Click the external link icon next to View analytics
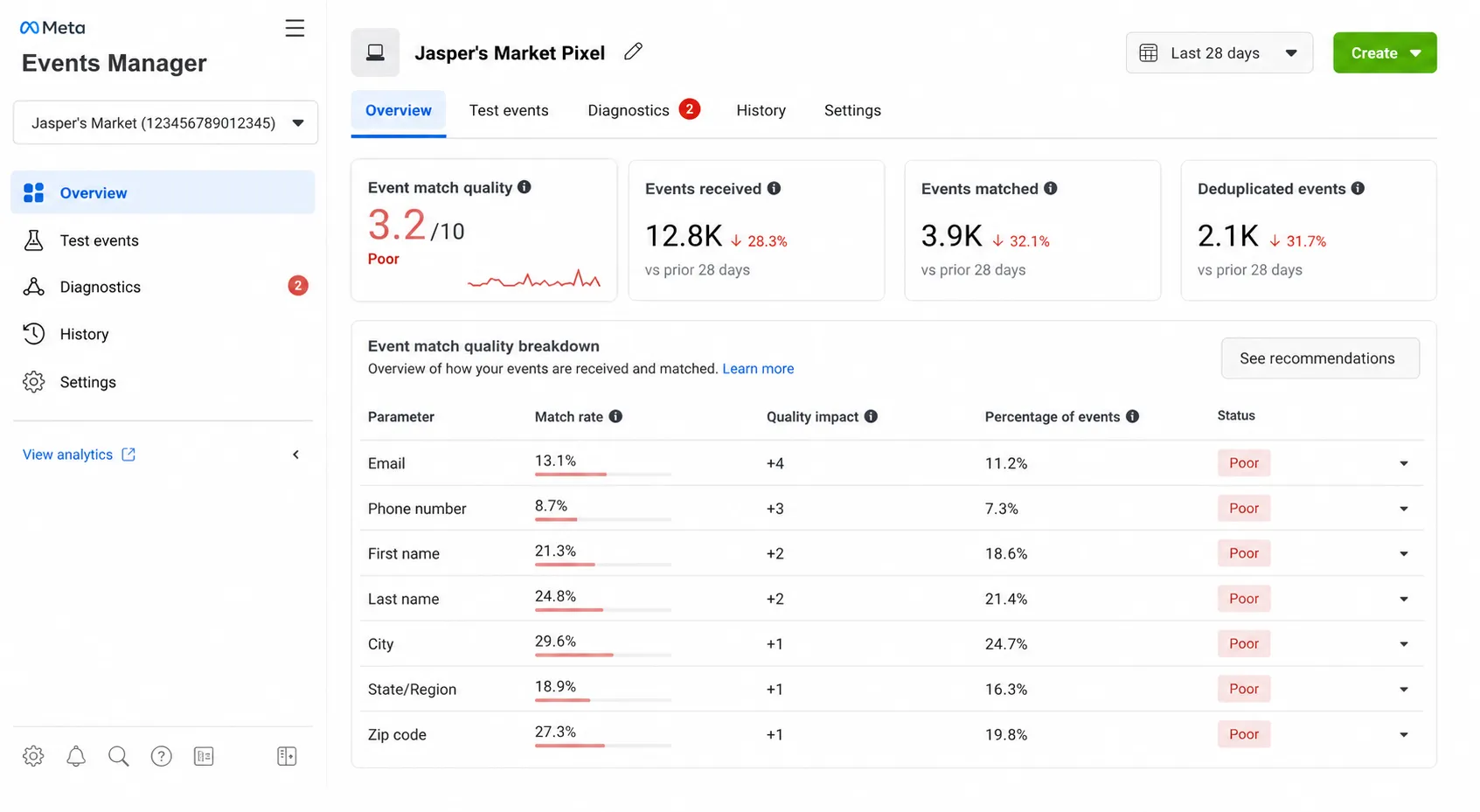This screenshot has height=812, width=1480. point(129,455)
